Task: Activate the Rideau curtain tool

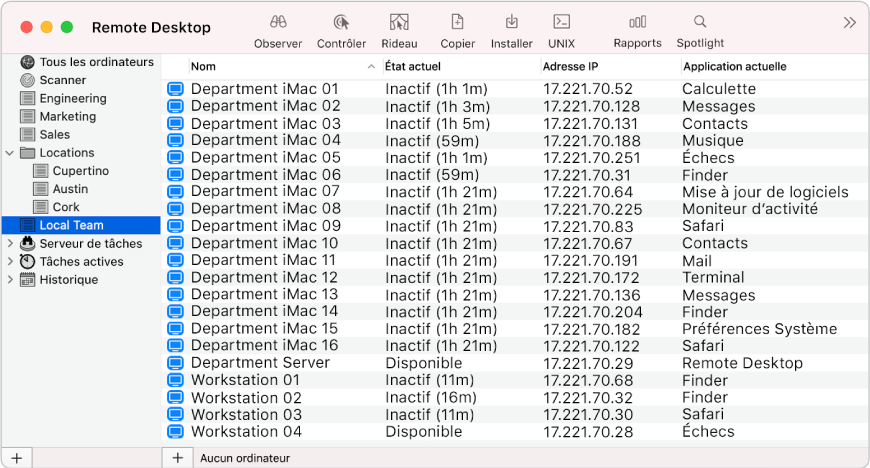Action: (400, 22)
